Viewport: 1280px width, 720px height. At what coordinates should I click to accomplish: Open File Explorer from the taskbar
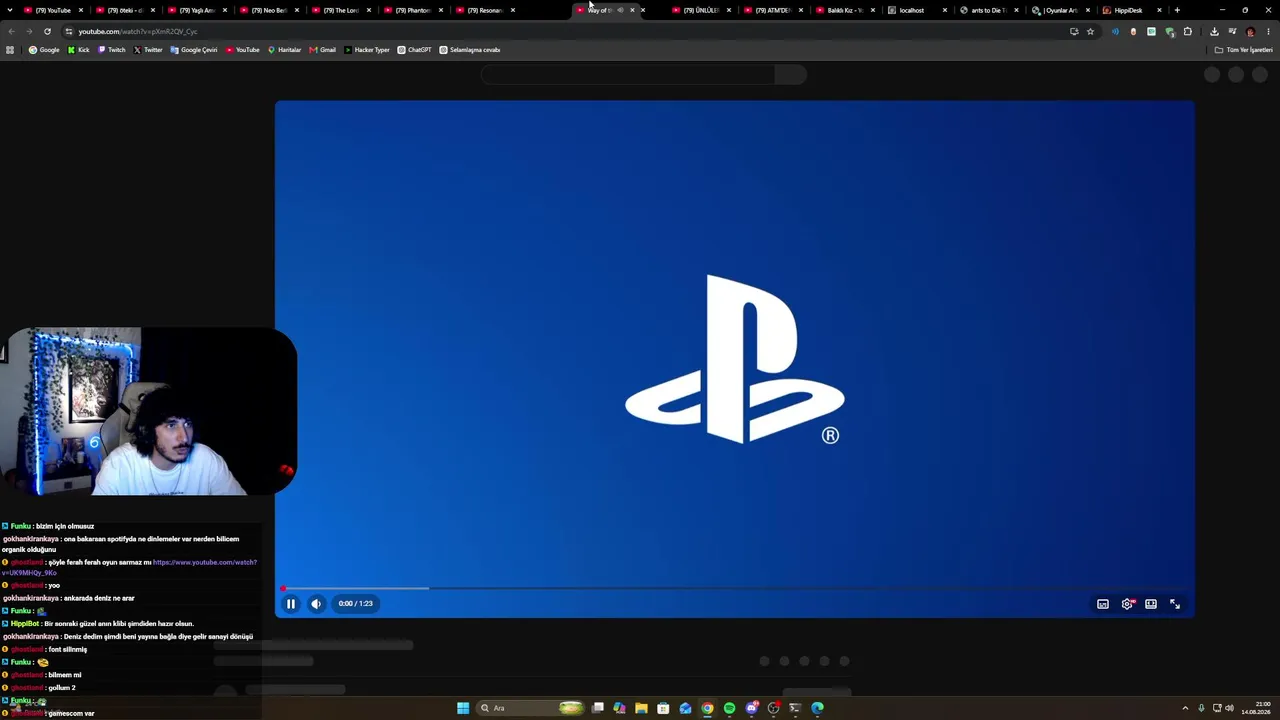click(641, 708)
